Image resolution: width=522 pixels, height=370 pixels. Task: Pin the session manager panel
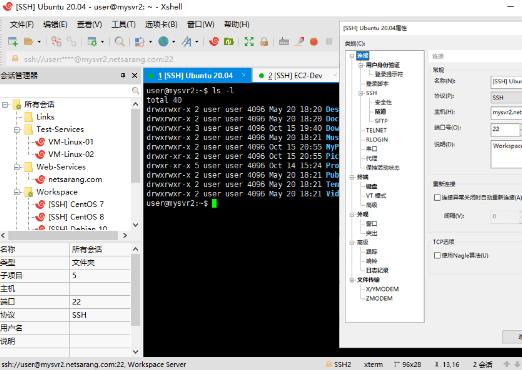pyautogui.click(x=123, y=75)
